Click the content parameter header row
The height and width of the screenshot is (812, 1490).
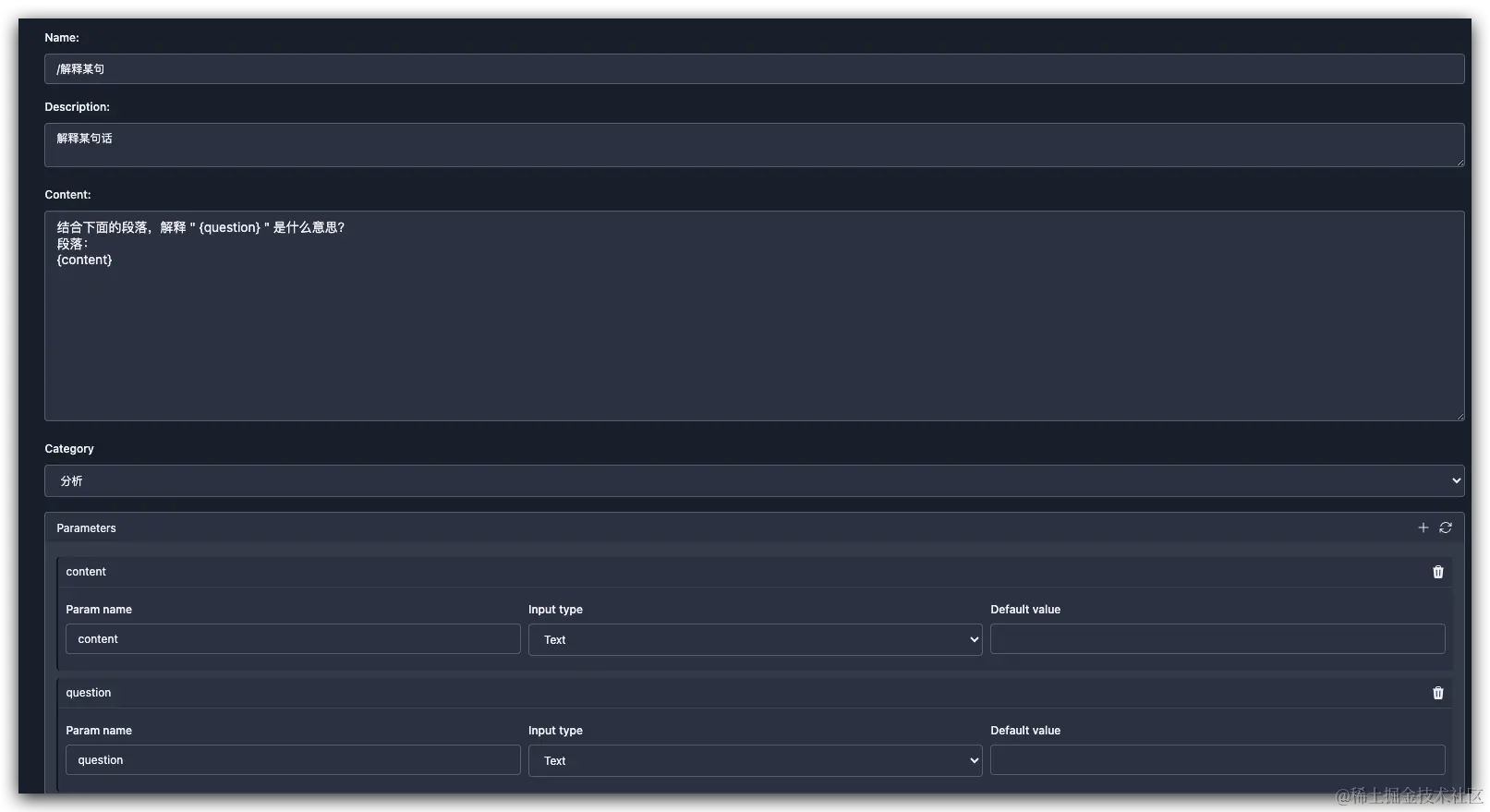coord(755,572)
